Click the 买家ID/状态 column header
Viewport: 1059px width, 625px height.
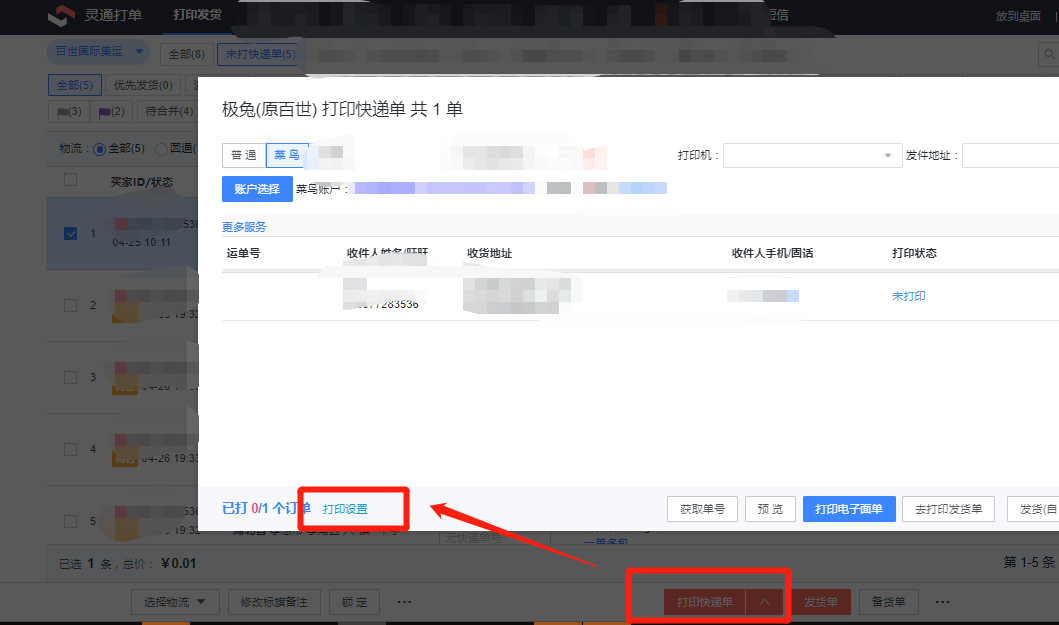pyautogui.click(x=142, y=182)
